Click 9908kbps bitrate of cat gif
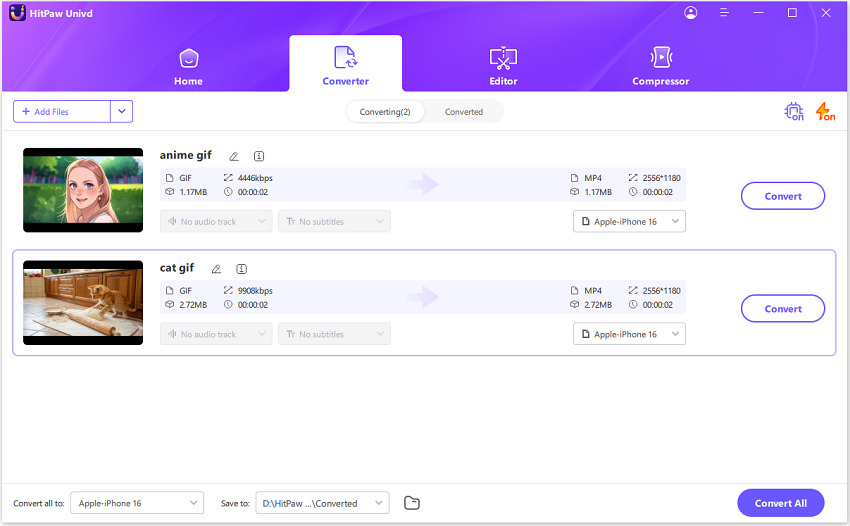The width and height of the screenshot is (850, 526). tap(255, 291)
